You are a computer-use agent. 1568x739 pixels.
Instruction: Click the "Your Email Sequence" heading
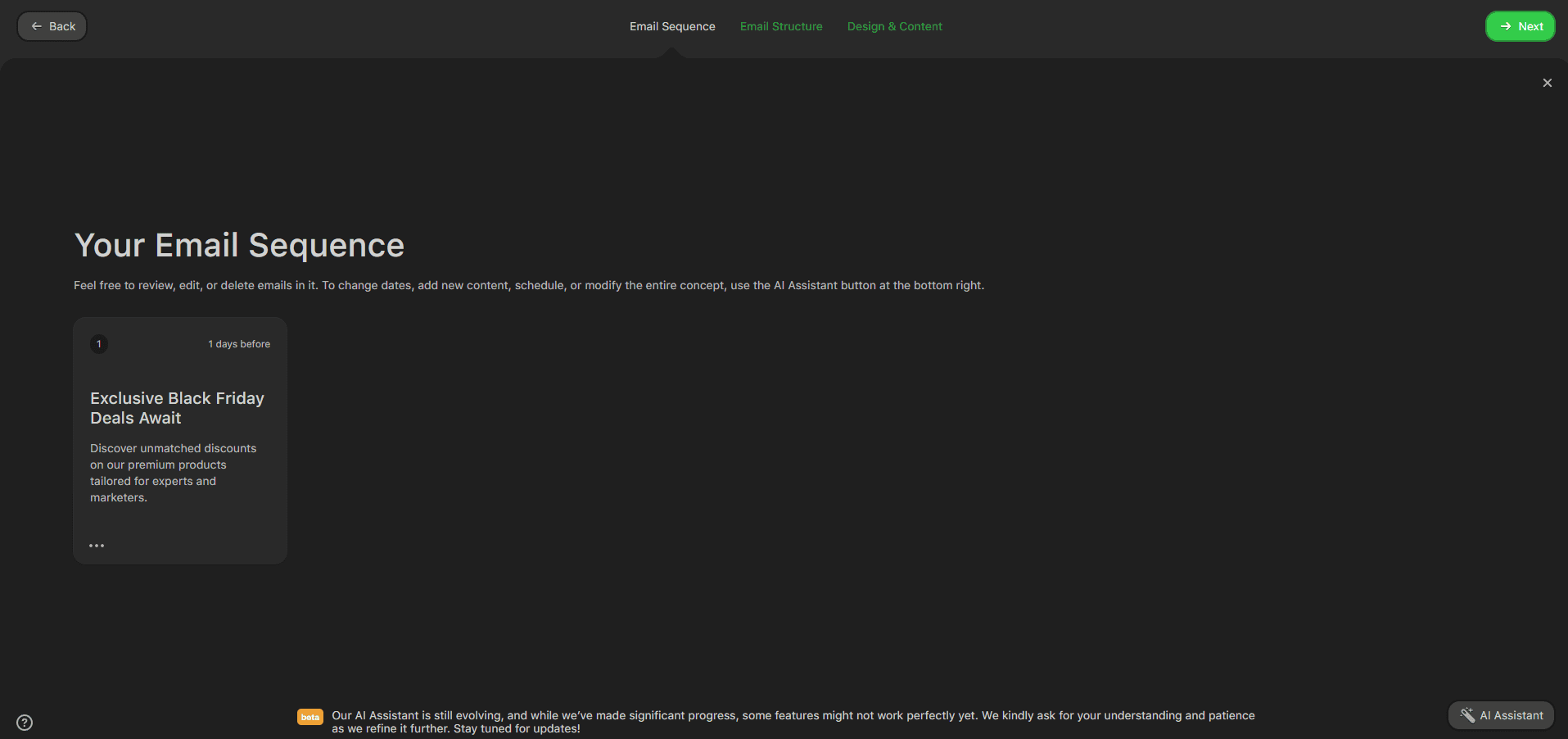pos(239,246)
